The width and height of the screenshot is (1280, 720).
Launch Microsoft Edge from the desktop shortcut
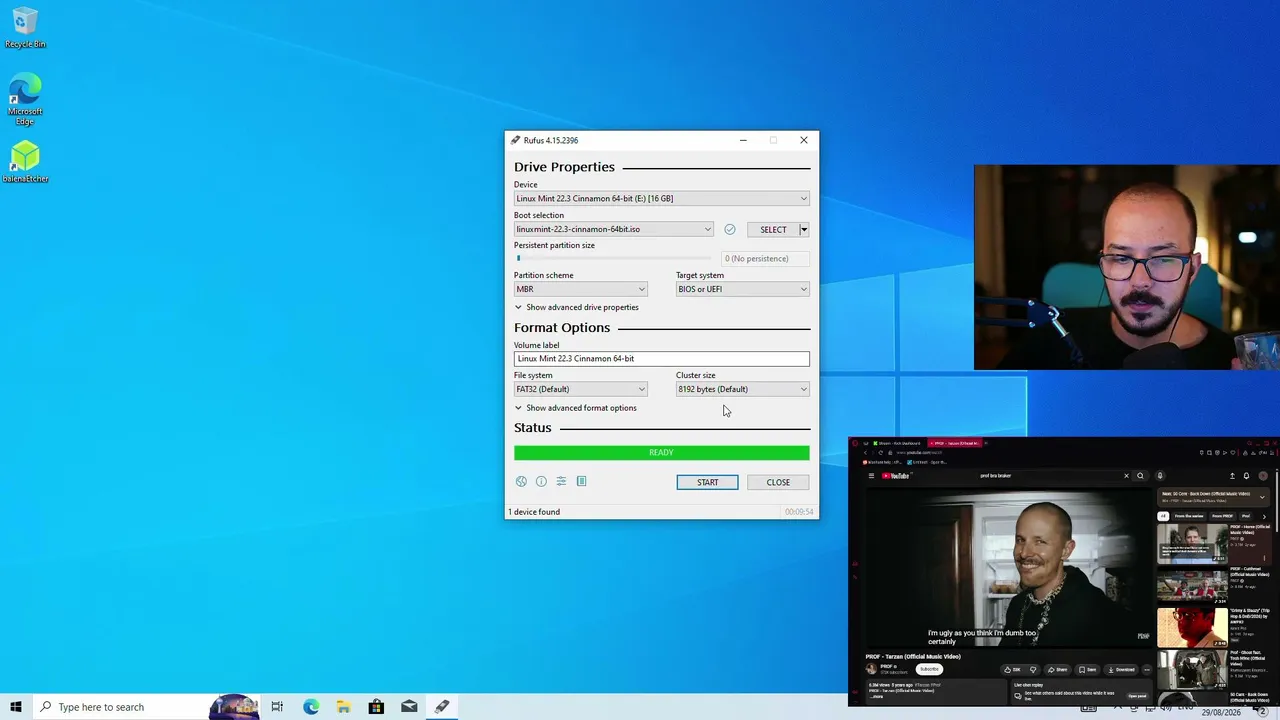(x=25, y=98)
